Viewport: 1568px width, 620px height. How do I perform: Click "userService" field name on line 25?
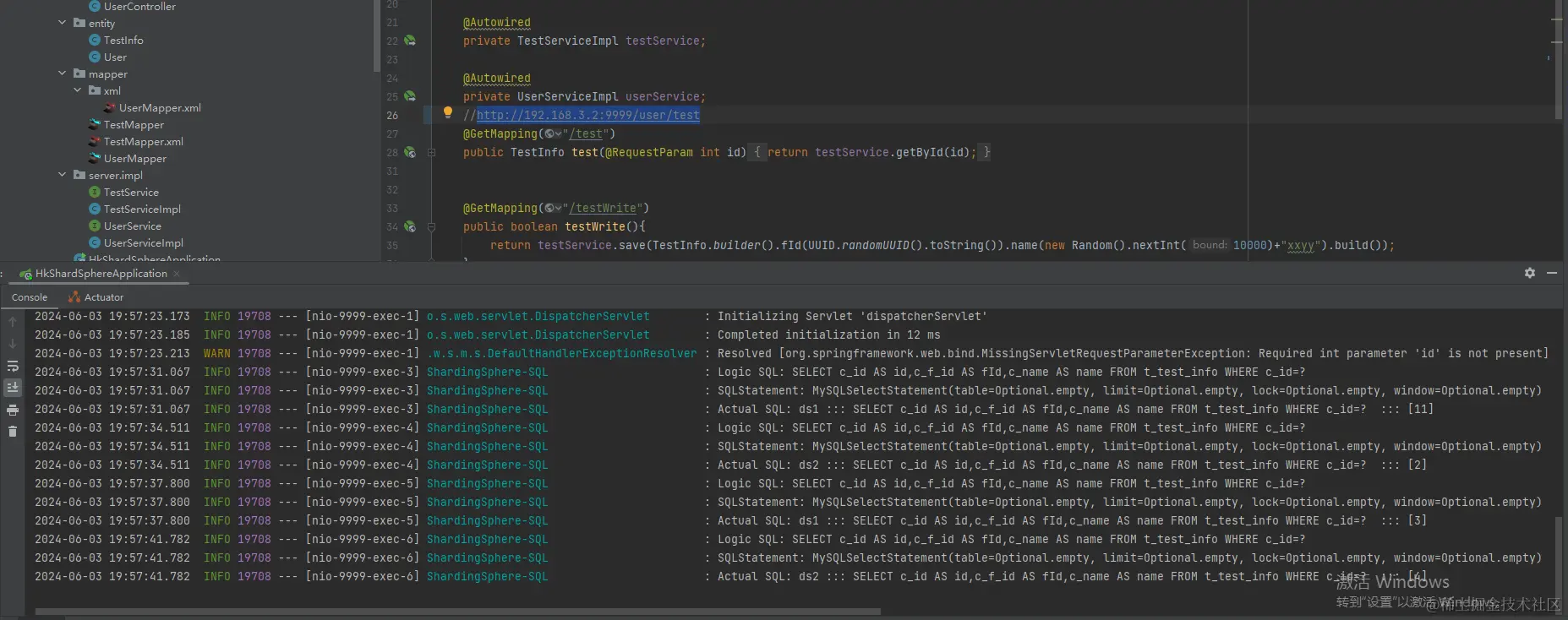point(663,96)
